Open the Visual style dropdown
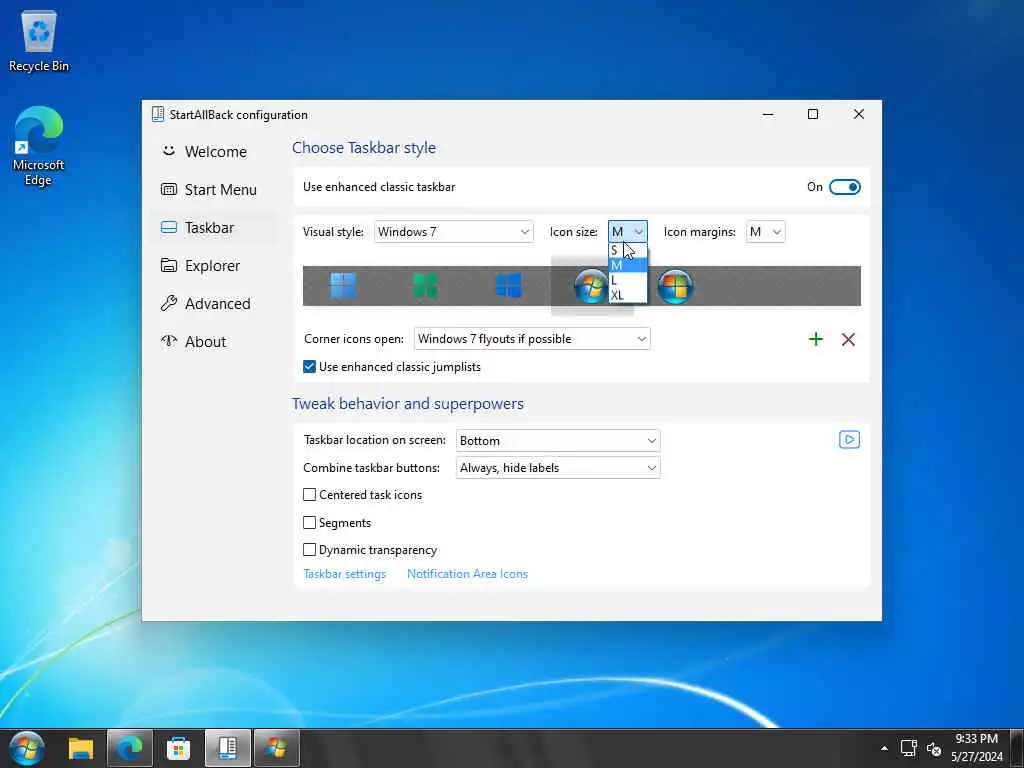Image resolution: width=1024 pixels, height=768 pixels. pos(453,232)
